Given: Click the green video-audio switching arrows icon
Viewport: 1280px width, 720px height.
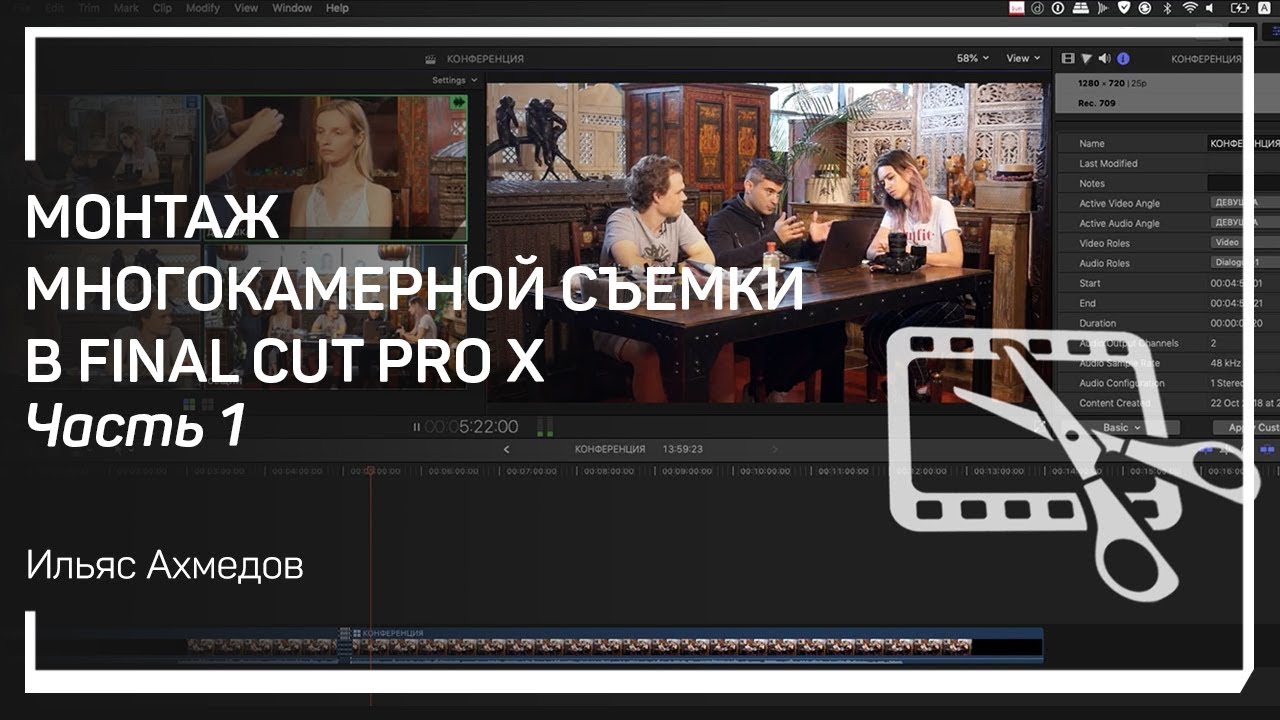Looking at the screenshot, I should (459, 102).
